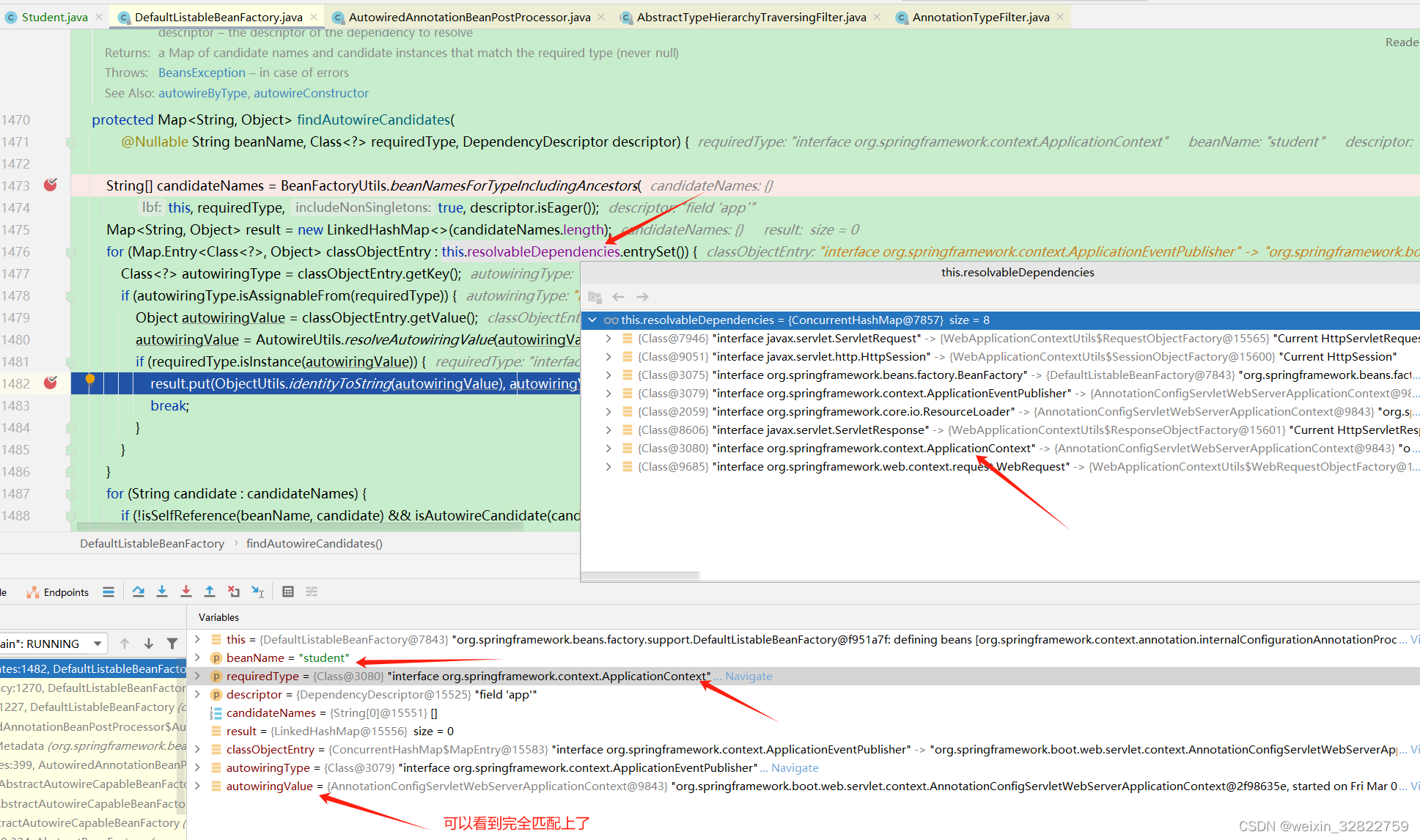1420x840 pixels.
Task: Expand requiredType variable node
Action: tap(197, 676)
